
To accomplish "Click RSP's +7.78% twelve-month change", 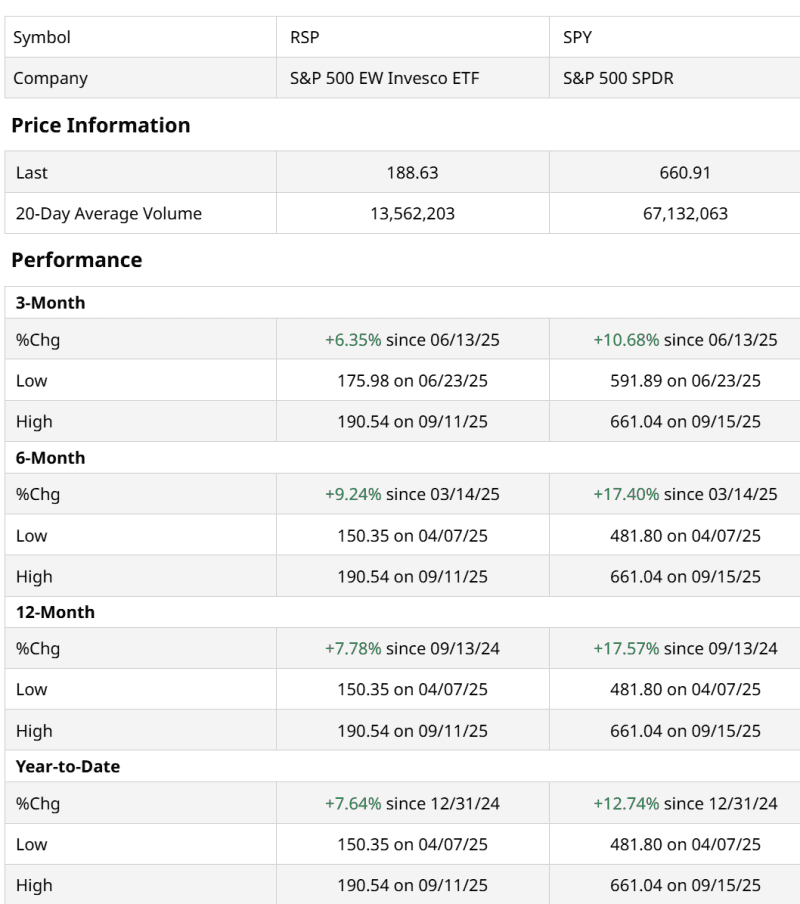I will [353, 649].
